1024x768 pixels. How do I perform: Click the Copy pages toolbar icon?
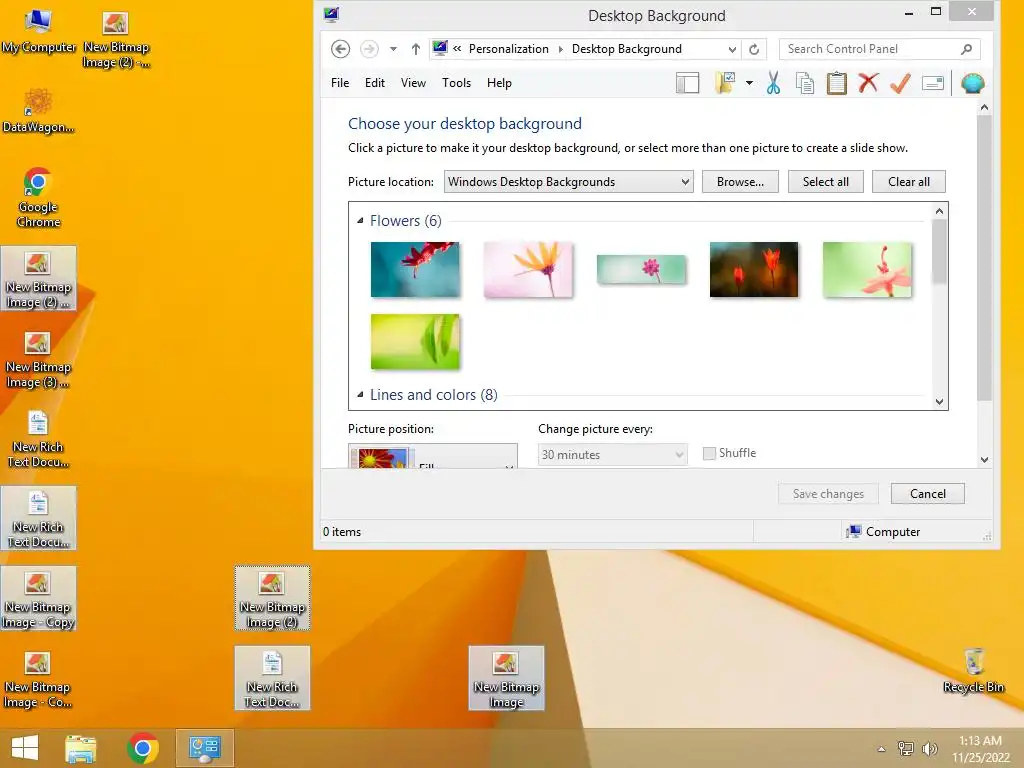(805, 83)
